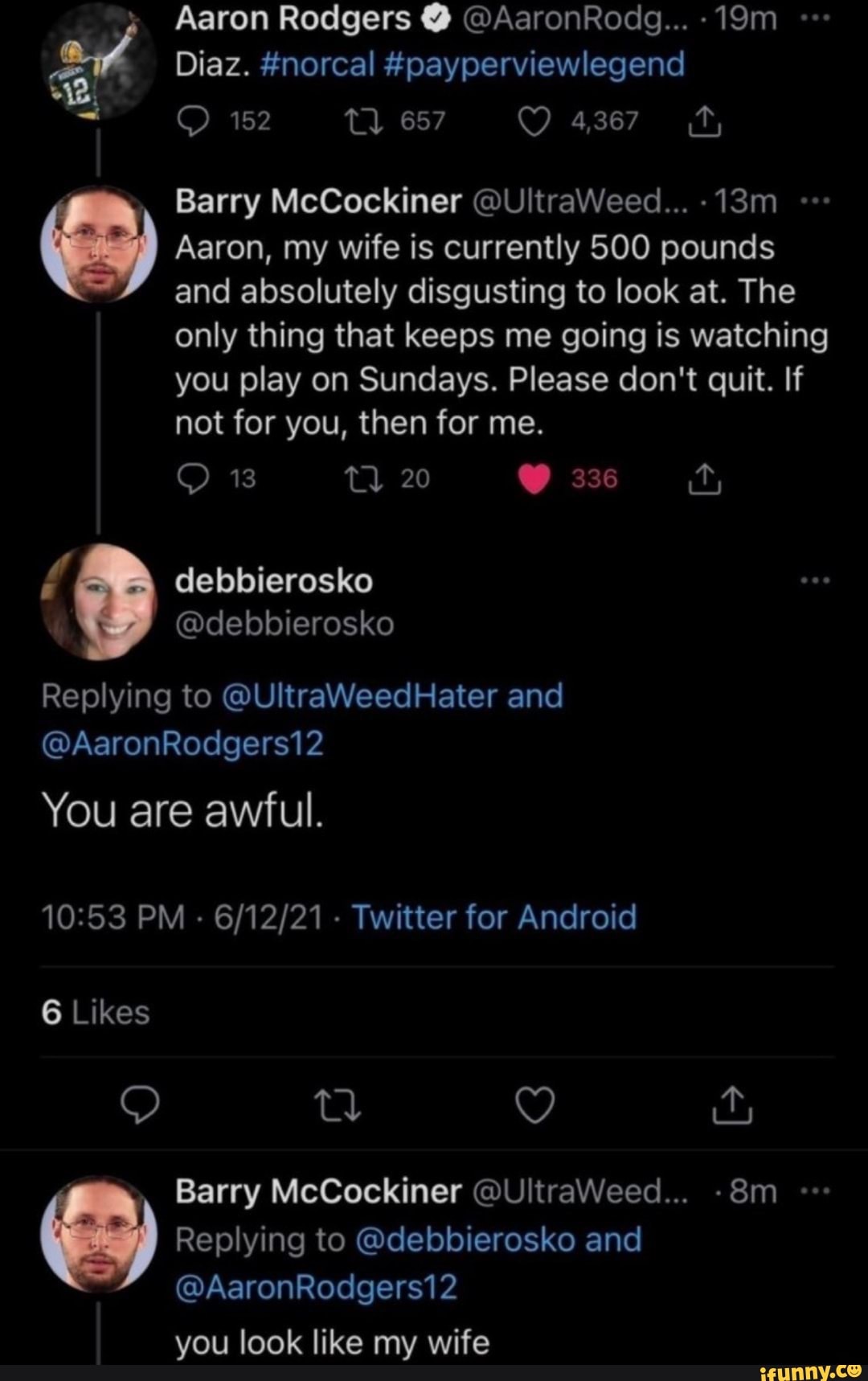868x1381 pixels.
Task: Reply to debbierosko's 'You are awful' tweet
Action: [x=139, y=1104]
